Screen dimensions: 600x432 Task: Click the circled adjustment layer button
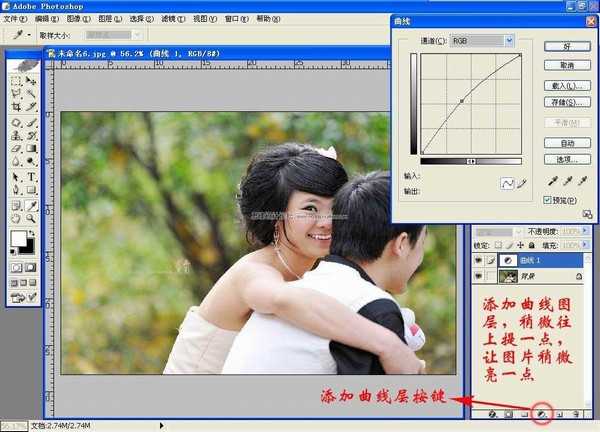[x=544, y=413]
